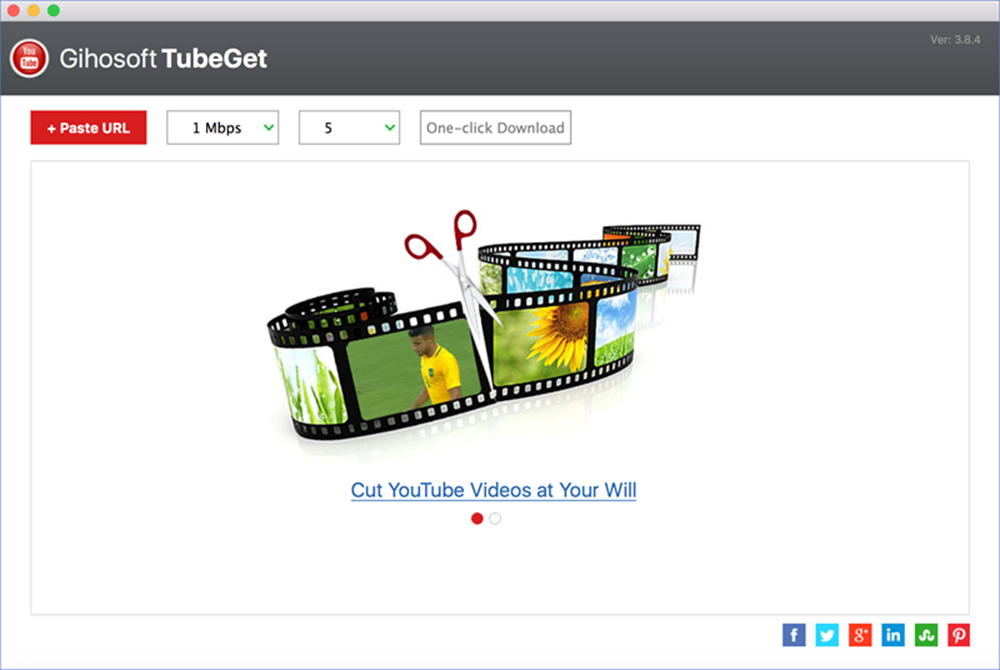Share on Facebook icon

(794, 635)
